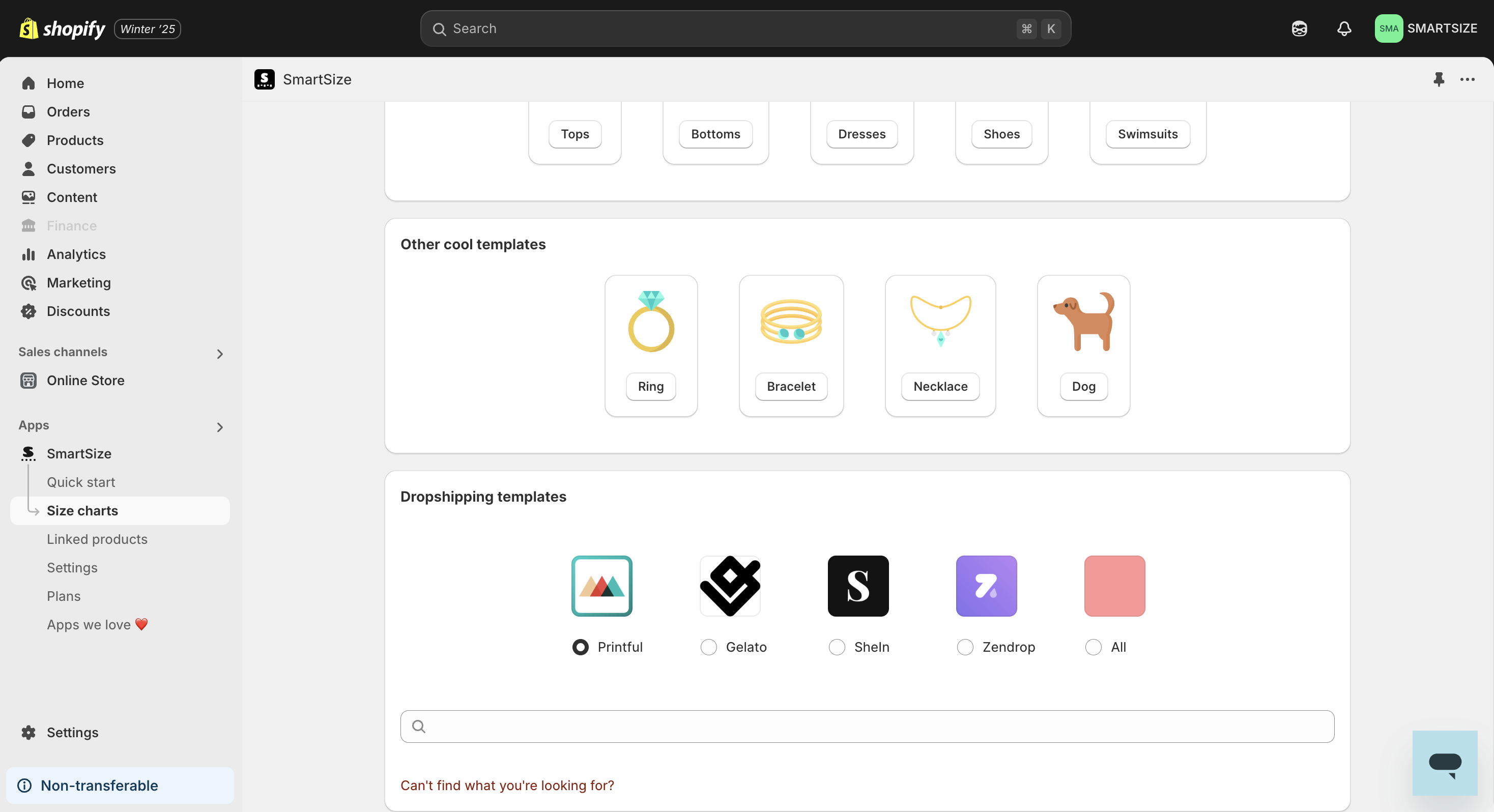The width and height of the screenshot is (1494, 812).
Task: Expand the Apps section chevron
Action: pos(219,427)
